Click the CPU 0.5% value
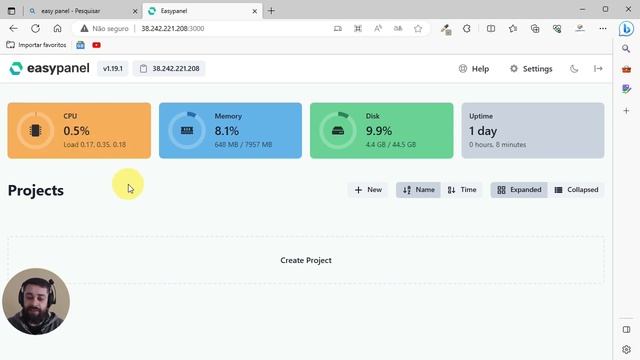 coord(76,131)
